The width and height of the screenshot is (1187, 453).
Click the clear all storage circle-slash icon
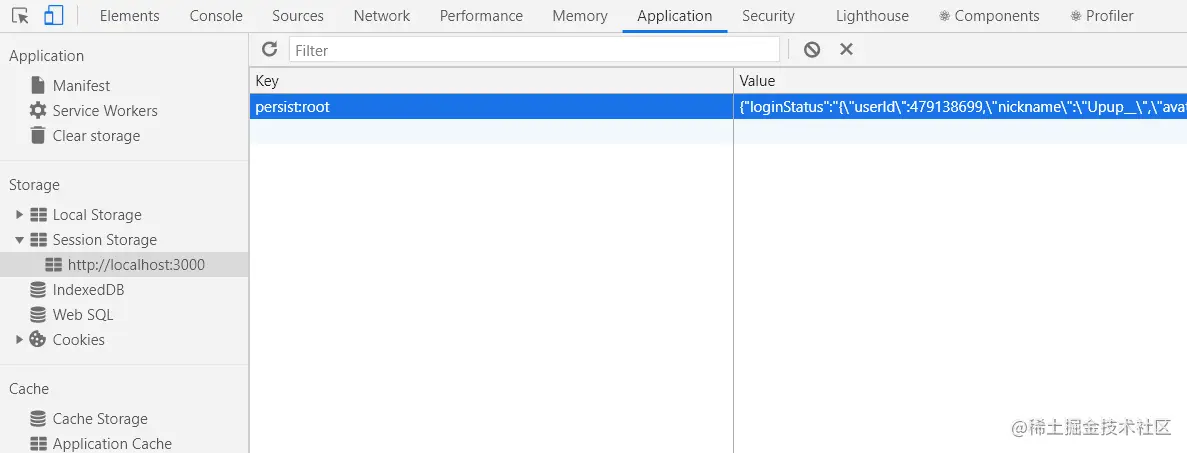click(812, 49)
